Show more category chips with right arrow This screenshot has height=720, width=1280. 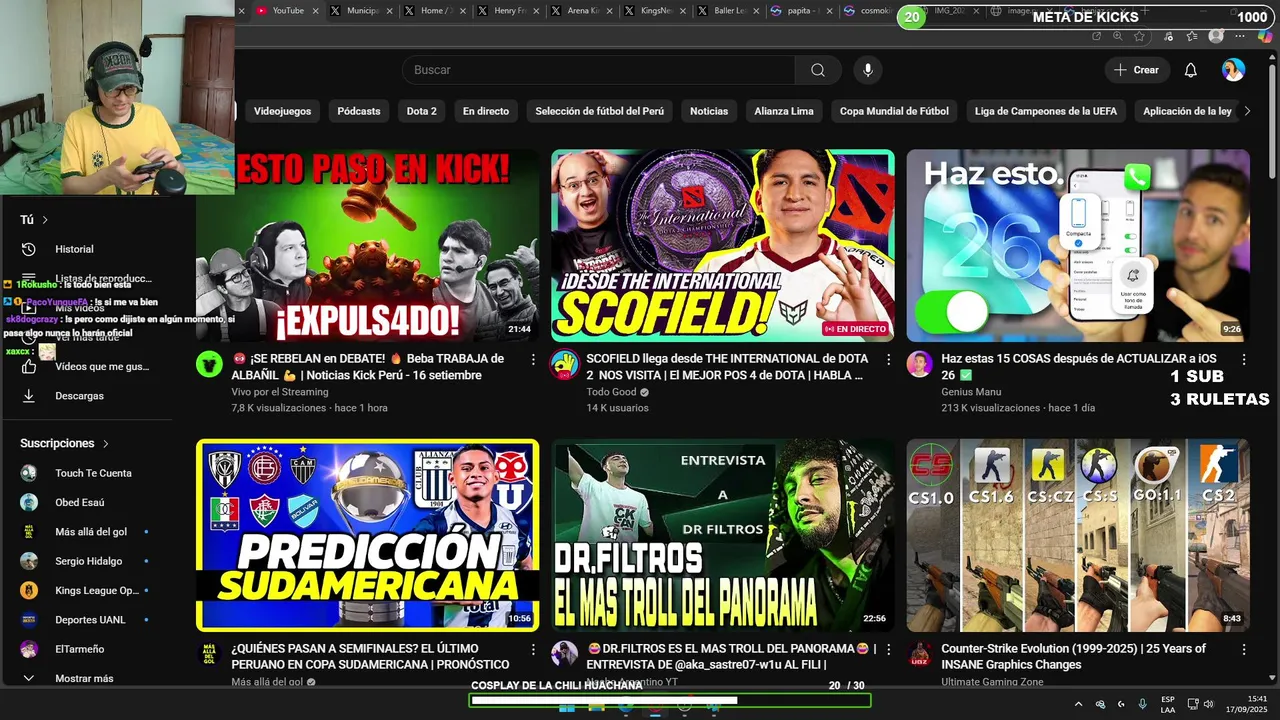tap(1247, 111)
